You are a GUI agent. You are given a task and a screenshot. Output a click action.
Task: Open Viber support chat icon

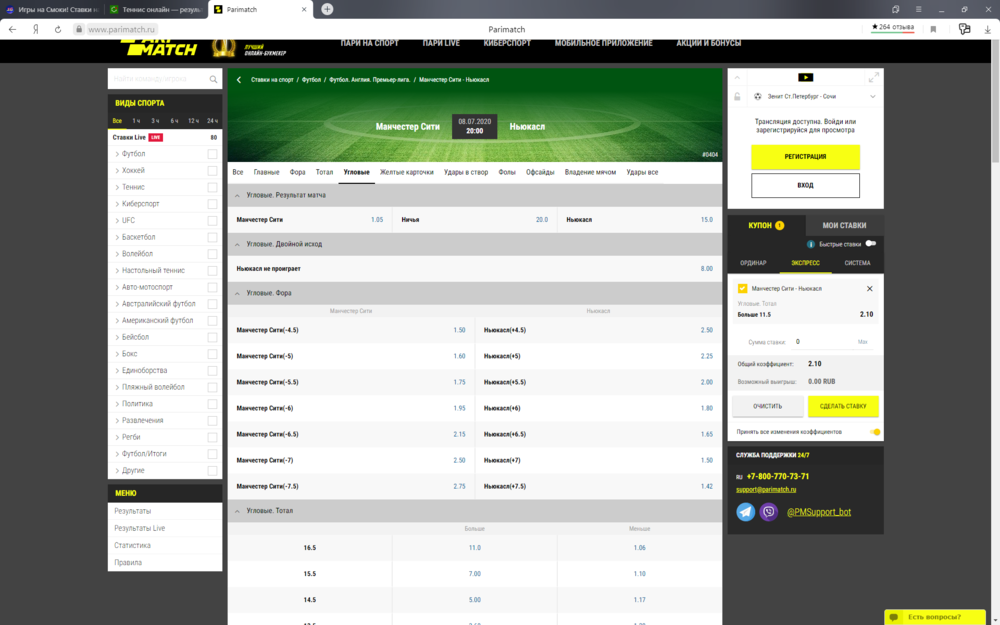(768, 511)
